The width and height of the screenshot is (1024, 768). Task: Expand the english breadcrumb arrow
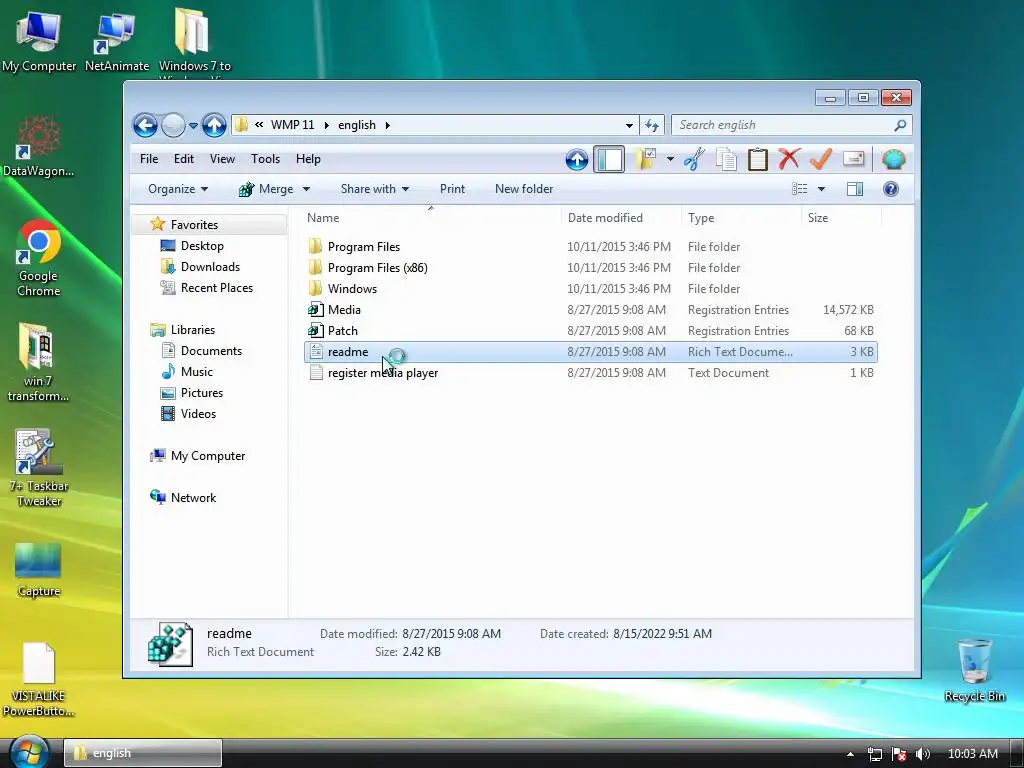tap(387, 125)
